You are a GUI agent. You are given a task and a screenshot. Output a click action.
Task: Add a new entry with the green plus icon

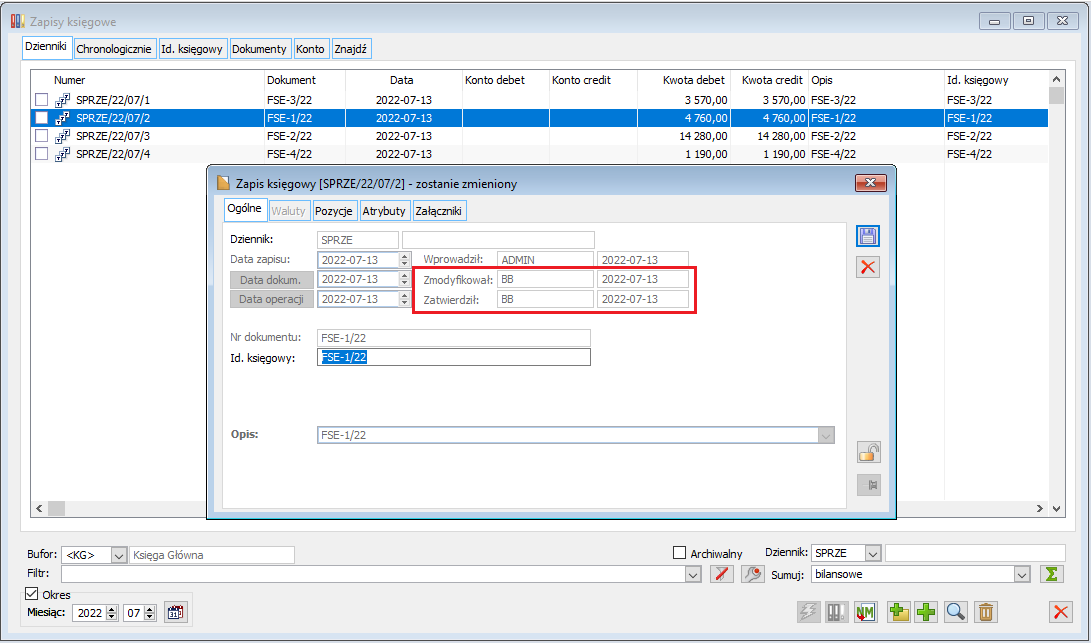[x=926, y=612]
